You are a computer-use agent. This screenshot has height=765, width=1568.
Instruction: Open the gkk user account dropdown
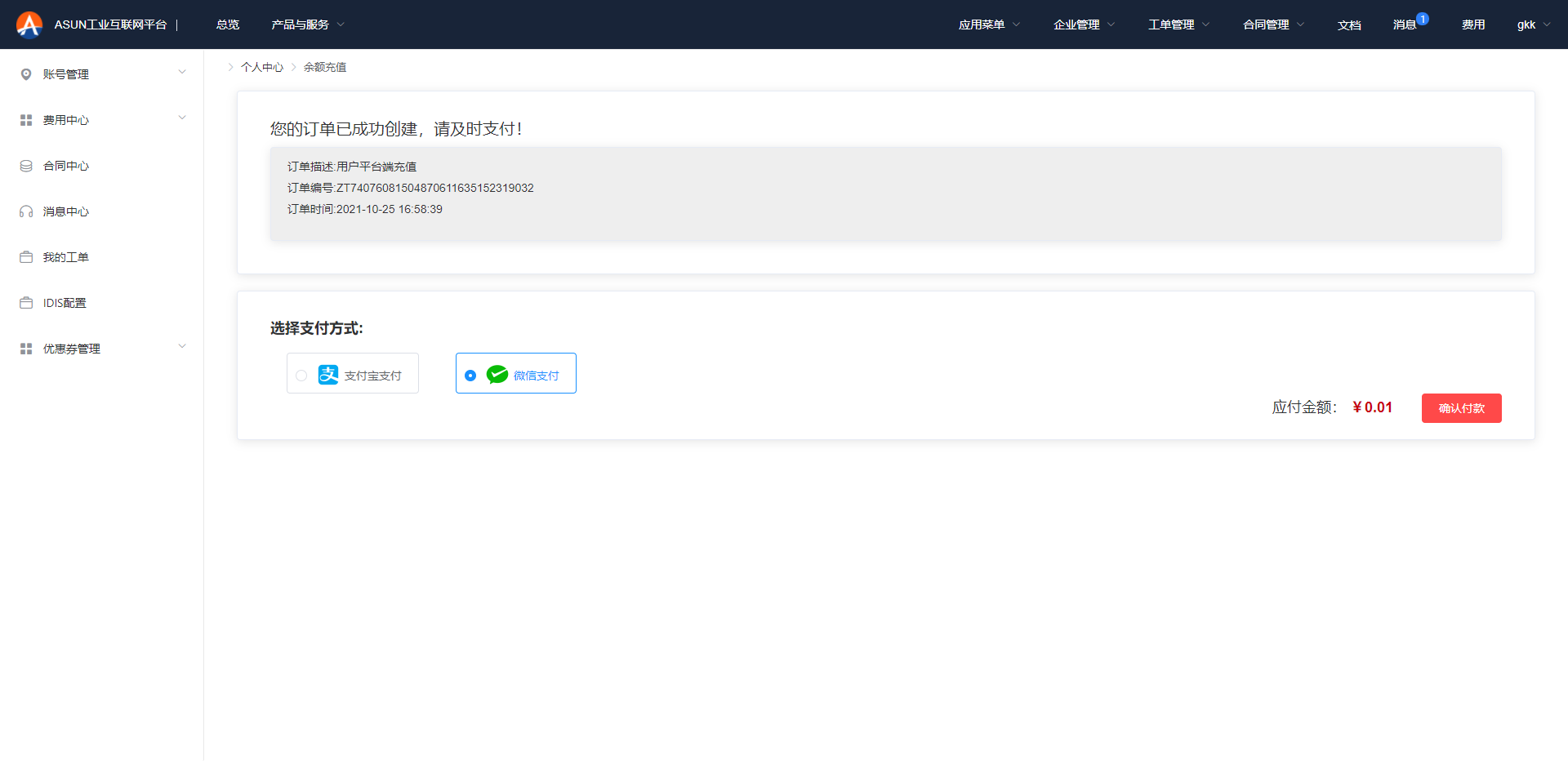(1533, 24)
